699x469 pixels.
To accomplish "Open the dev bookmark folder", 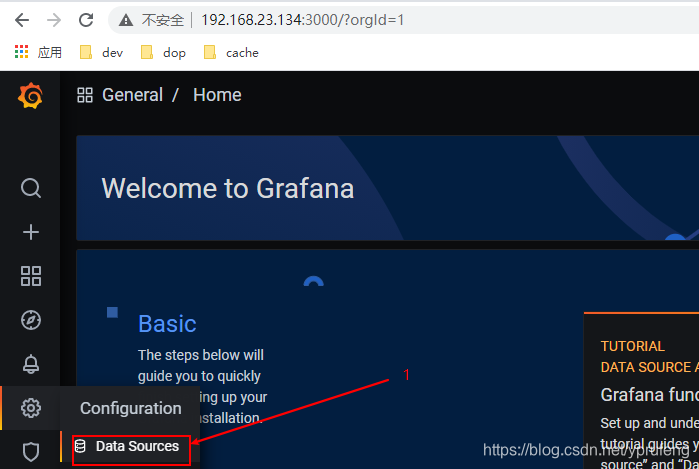I will pyautogui.click(x=101, y=53).
